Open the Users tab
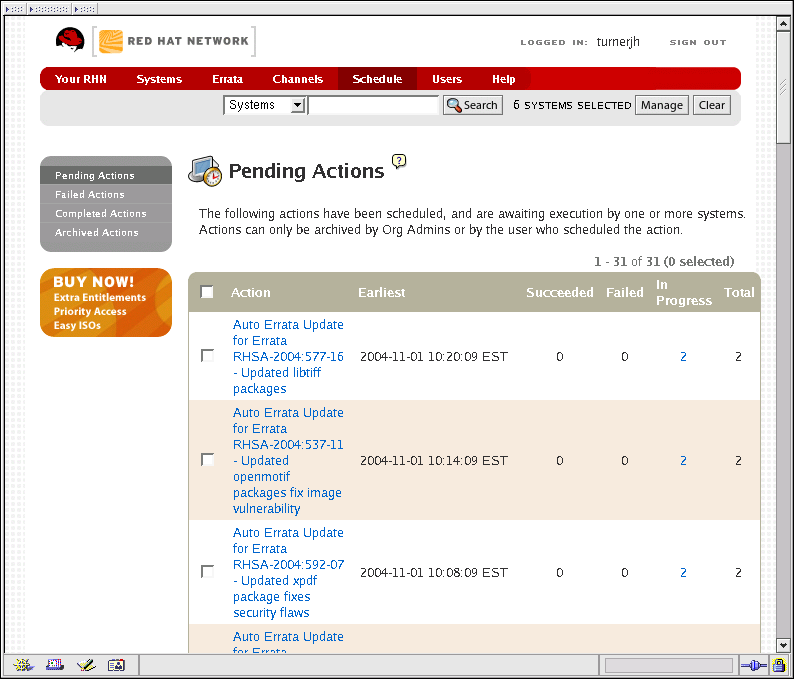Image resolution: width=794 pixels, height=679 pixels. coord(447,79)
